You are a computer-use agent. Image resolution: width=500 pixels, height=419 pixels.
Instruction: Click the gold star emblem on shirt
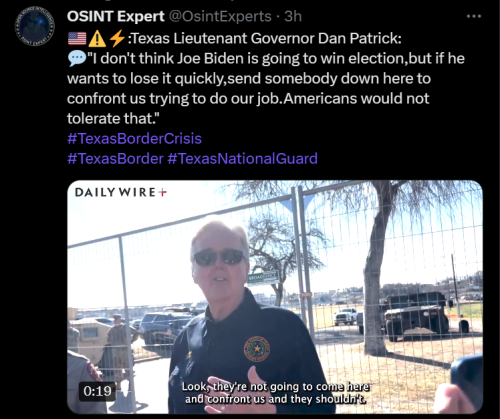point(257,349)
